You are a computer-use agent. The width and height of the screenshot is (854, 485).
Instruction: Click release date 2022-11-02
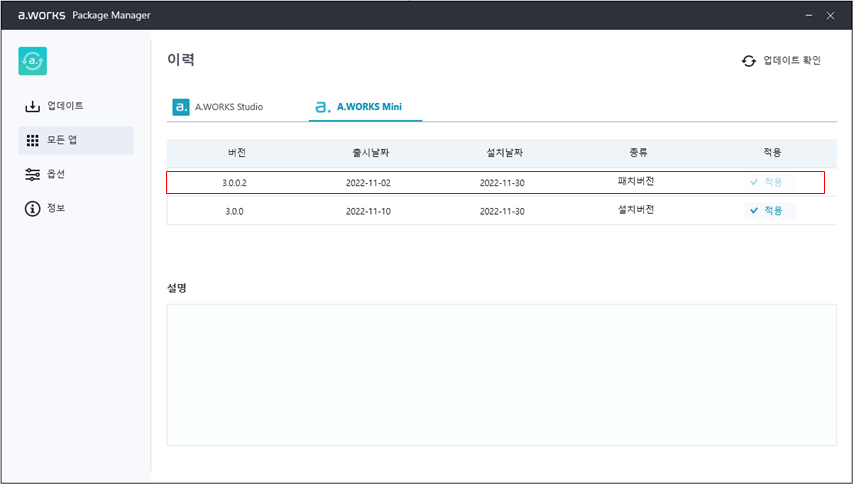tap(368, 183)
